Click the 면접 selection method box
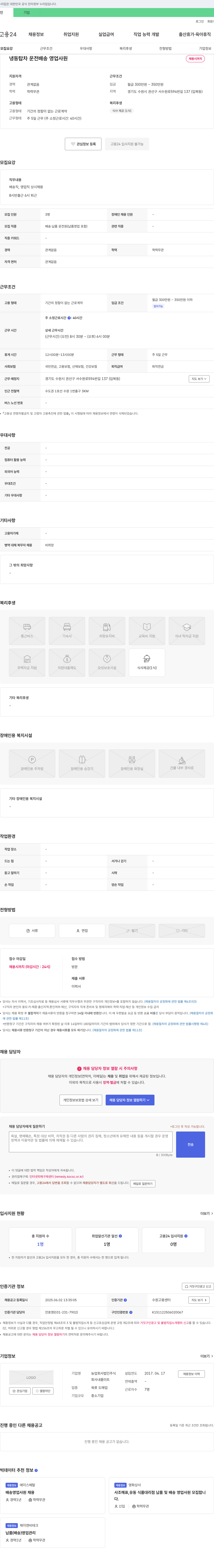The image size is (214, 1568). pos(82,931)
